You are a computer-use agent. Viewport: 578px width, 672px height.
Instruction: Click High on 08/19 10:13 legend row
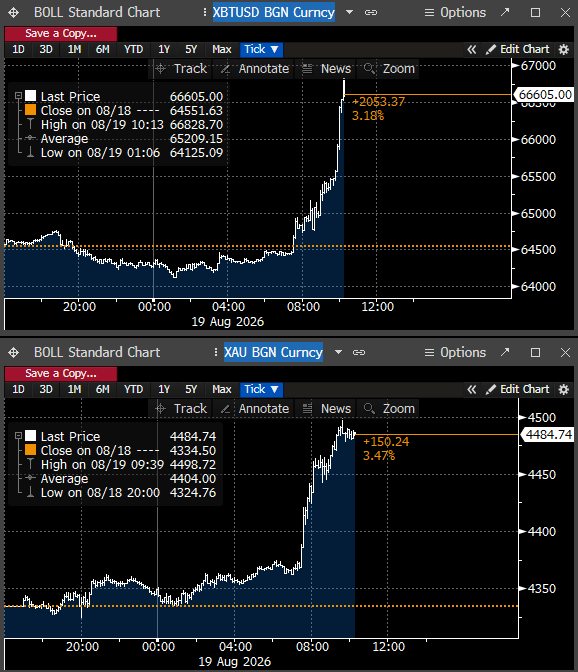click(x=124, y=125)
